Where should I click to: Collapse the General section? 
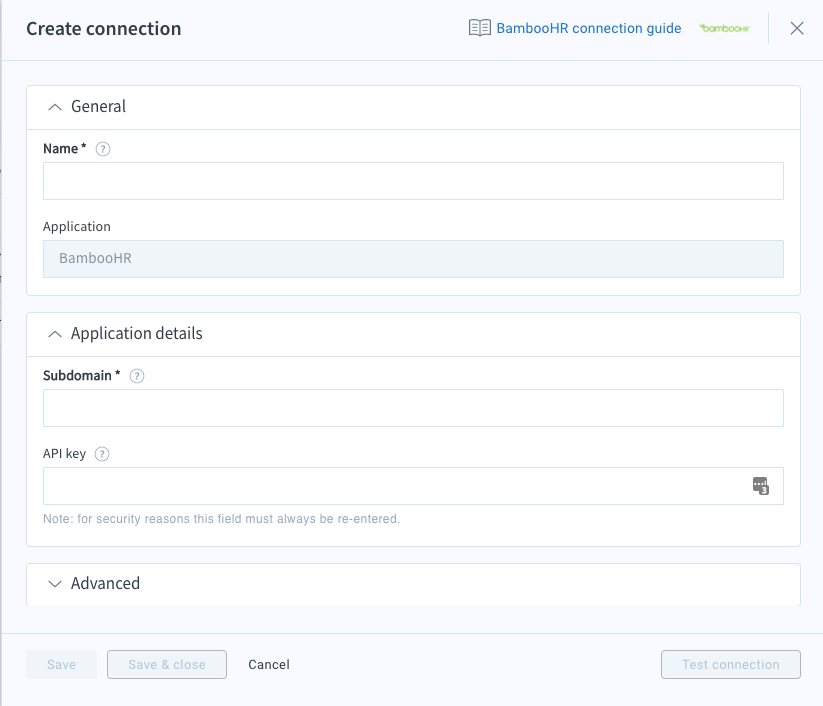[55, 107]
